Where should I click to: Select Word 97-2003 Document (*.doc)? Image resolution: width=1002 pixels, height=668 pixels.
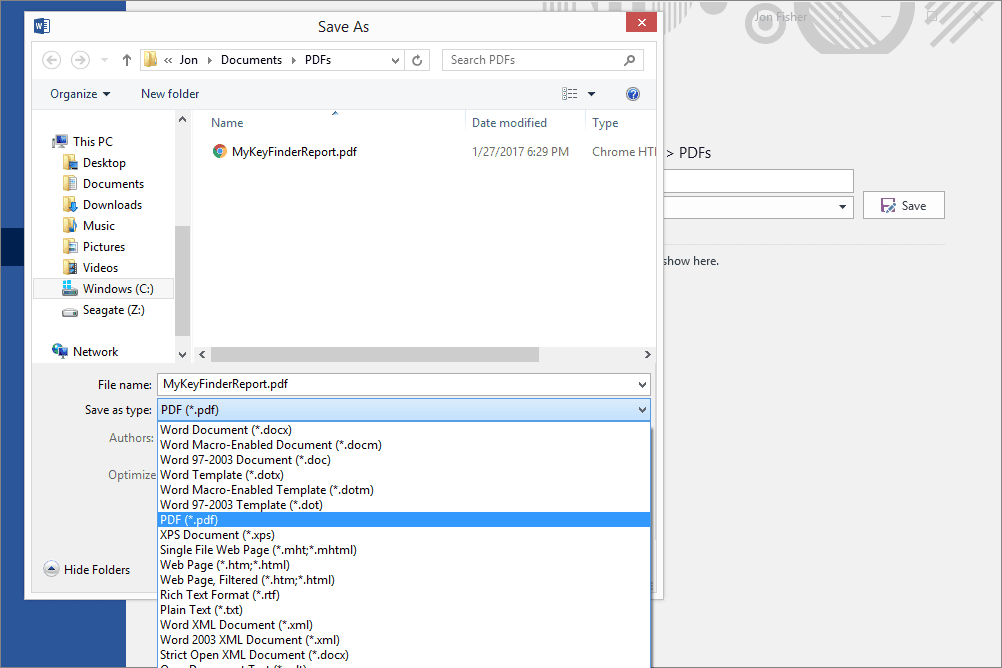tap(404, 460)
